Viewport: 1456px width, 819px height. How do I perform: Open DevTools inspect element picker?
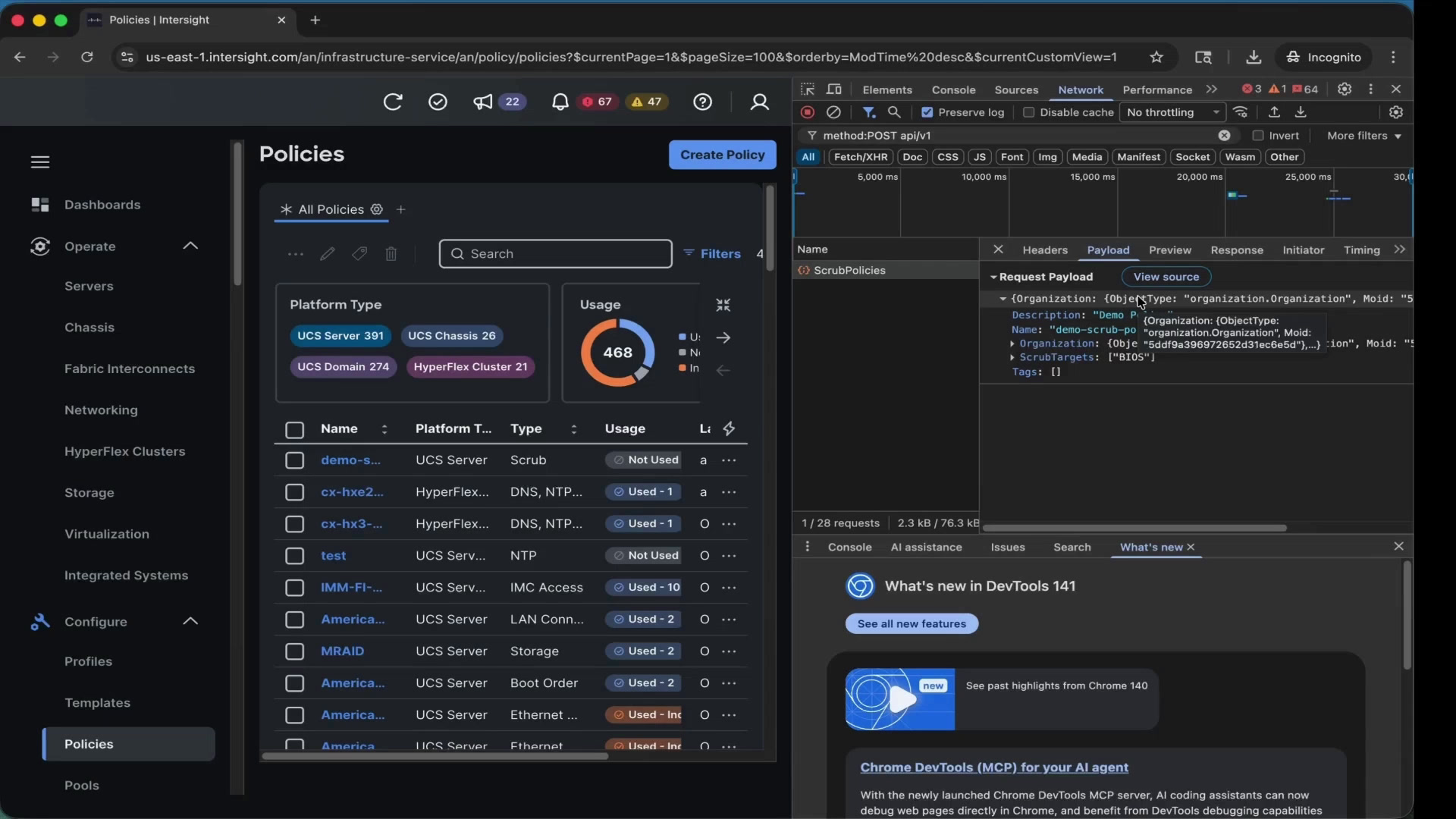click(808, 89)
